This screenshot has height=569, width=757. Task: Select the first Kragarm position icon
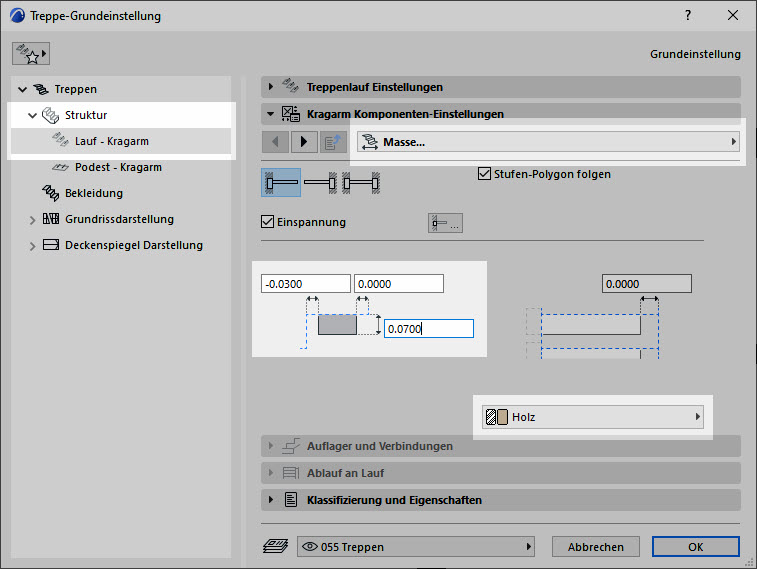pyautogui.click(x=281, y=183)
